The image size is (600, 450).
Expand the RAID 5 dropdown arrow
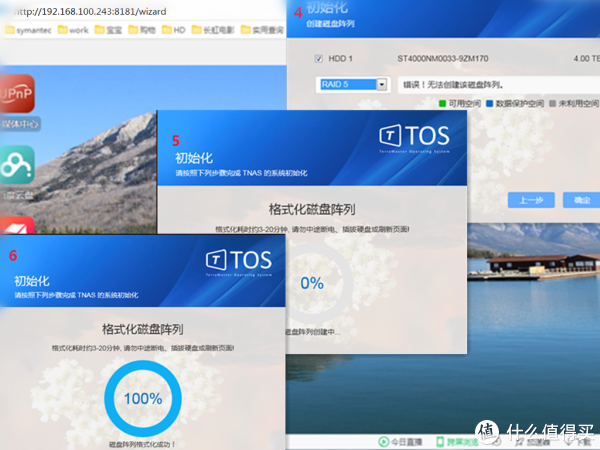381,85
